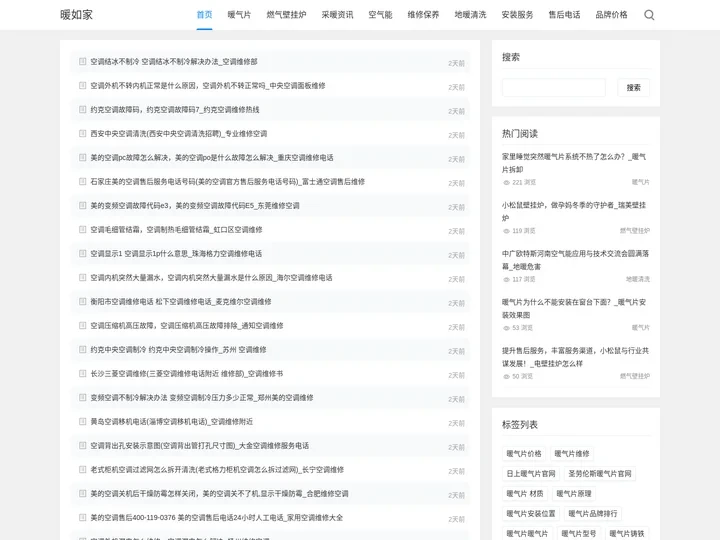Select 维修保养 in the top menu
This screenshot has width=720, height=540.
click(x=423, y=15)
